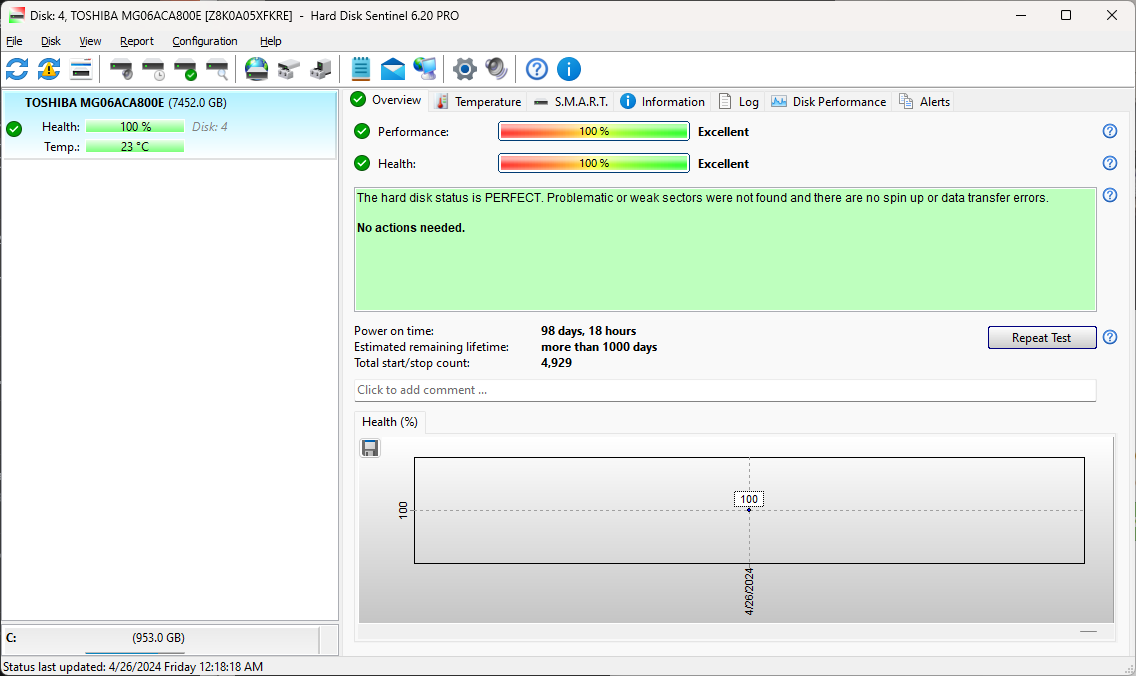The height and width of the screenshot is (676, 1136).
Task: Click the 4/26/2024 graph date label
Action: [x=749, y=592]
